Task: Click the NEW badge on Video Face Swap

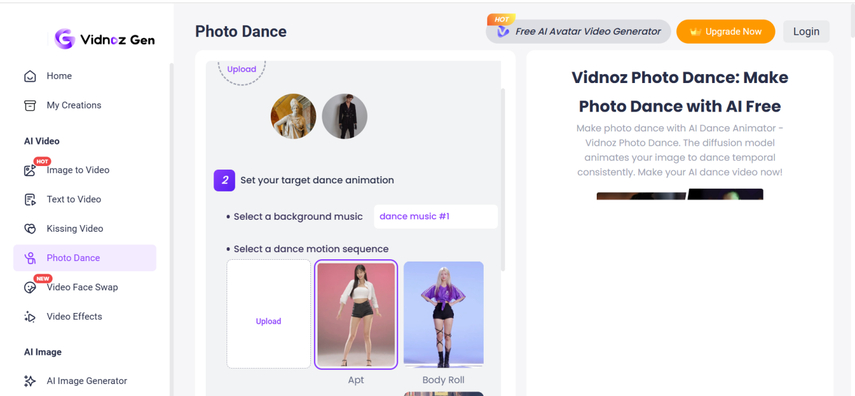Action: [x=43, y=278]
